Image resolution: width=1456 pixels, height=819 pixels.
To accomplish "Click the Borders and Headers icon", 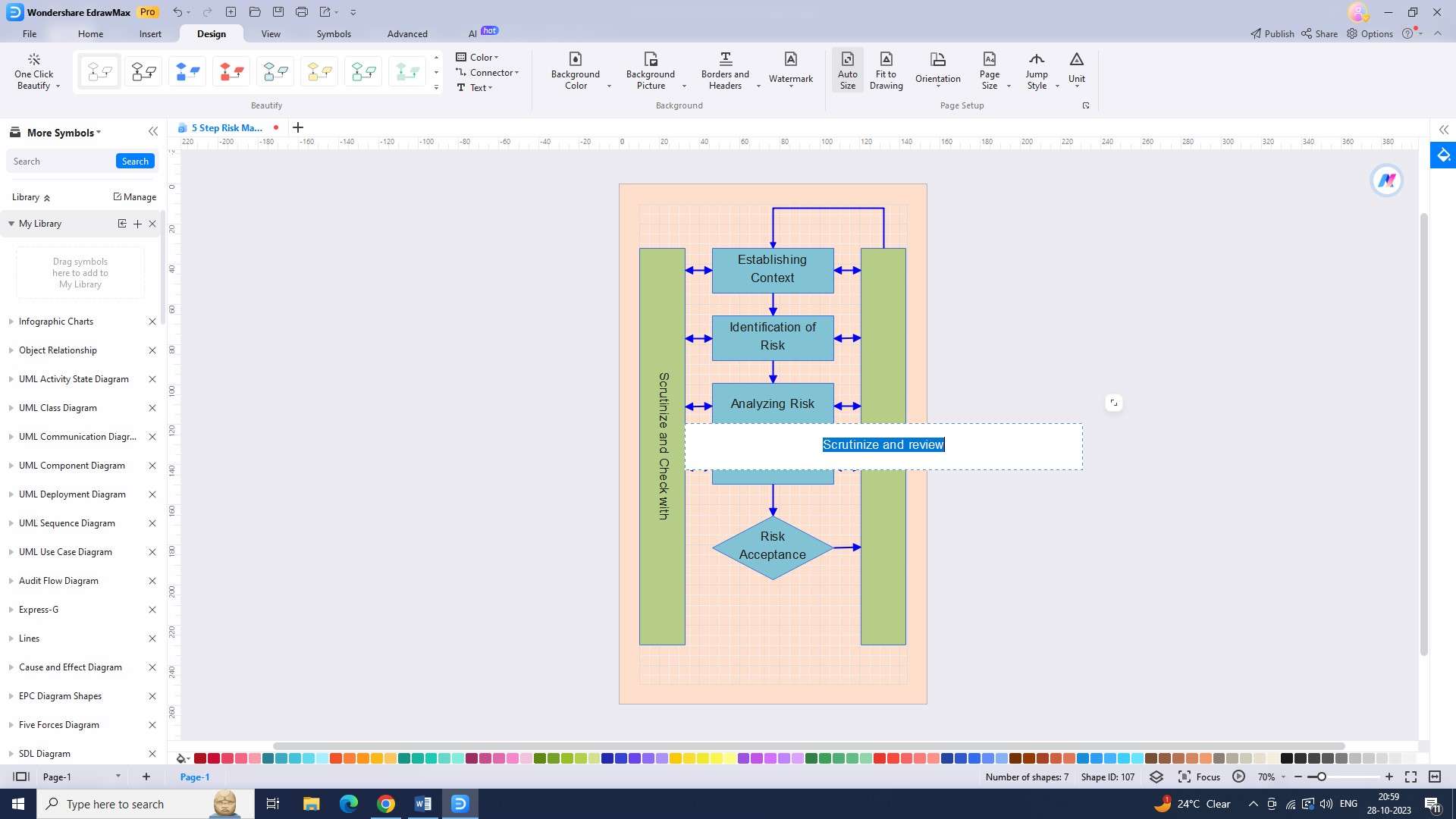I will 725,70.
